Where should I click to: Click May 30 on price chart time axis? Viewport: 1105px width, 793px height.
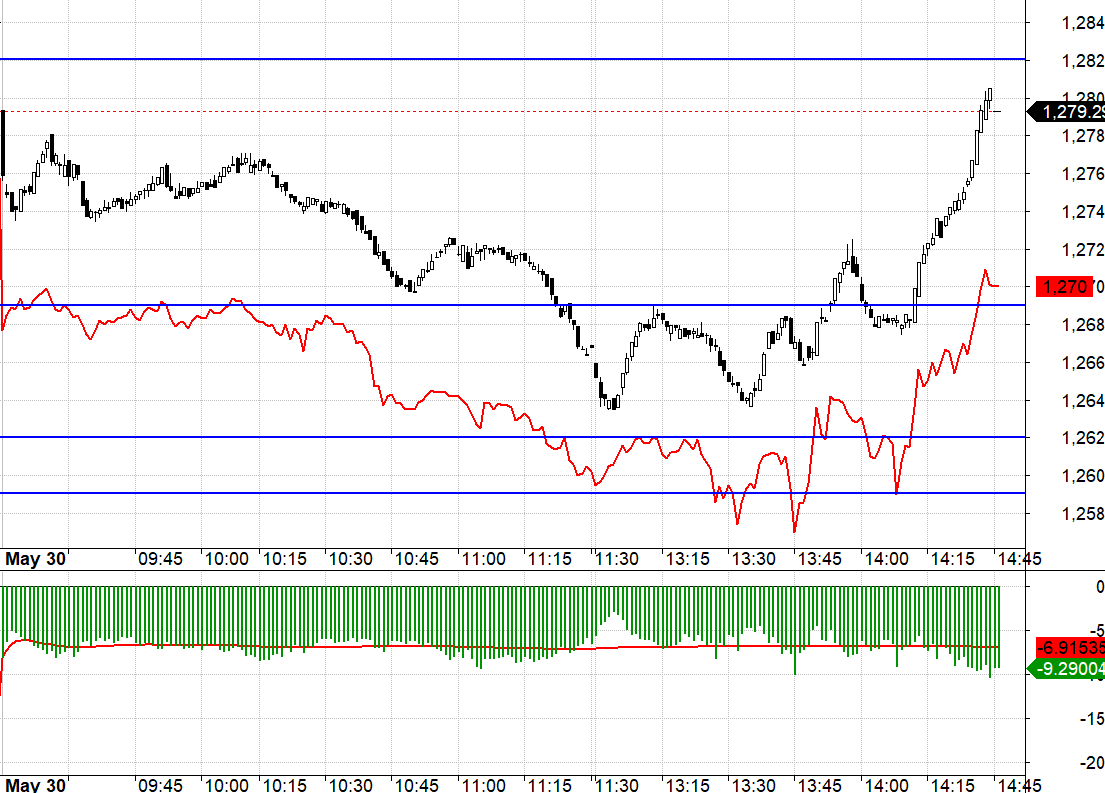coord(35,559)
